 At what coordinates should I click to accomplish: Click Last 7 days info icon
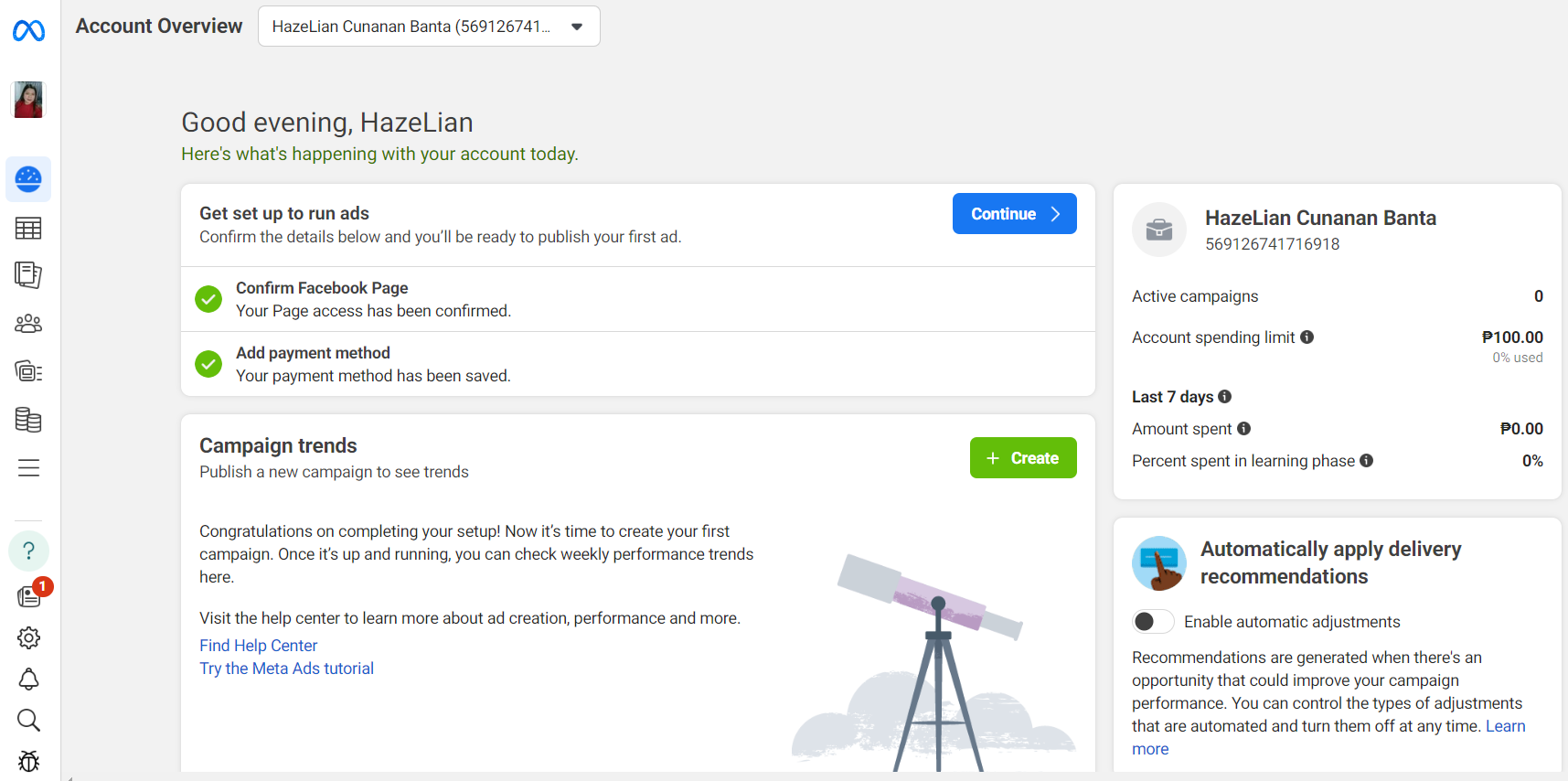pos(1225,397)
